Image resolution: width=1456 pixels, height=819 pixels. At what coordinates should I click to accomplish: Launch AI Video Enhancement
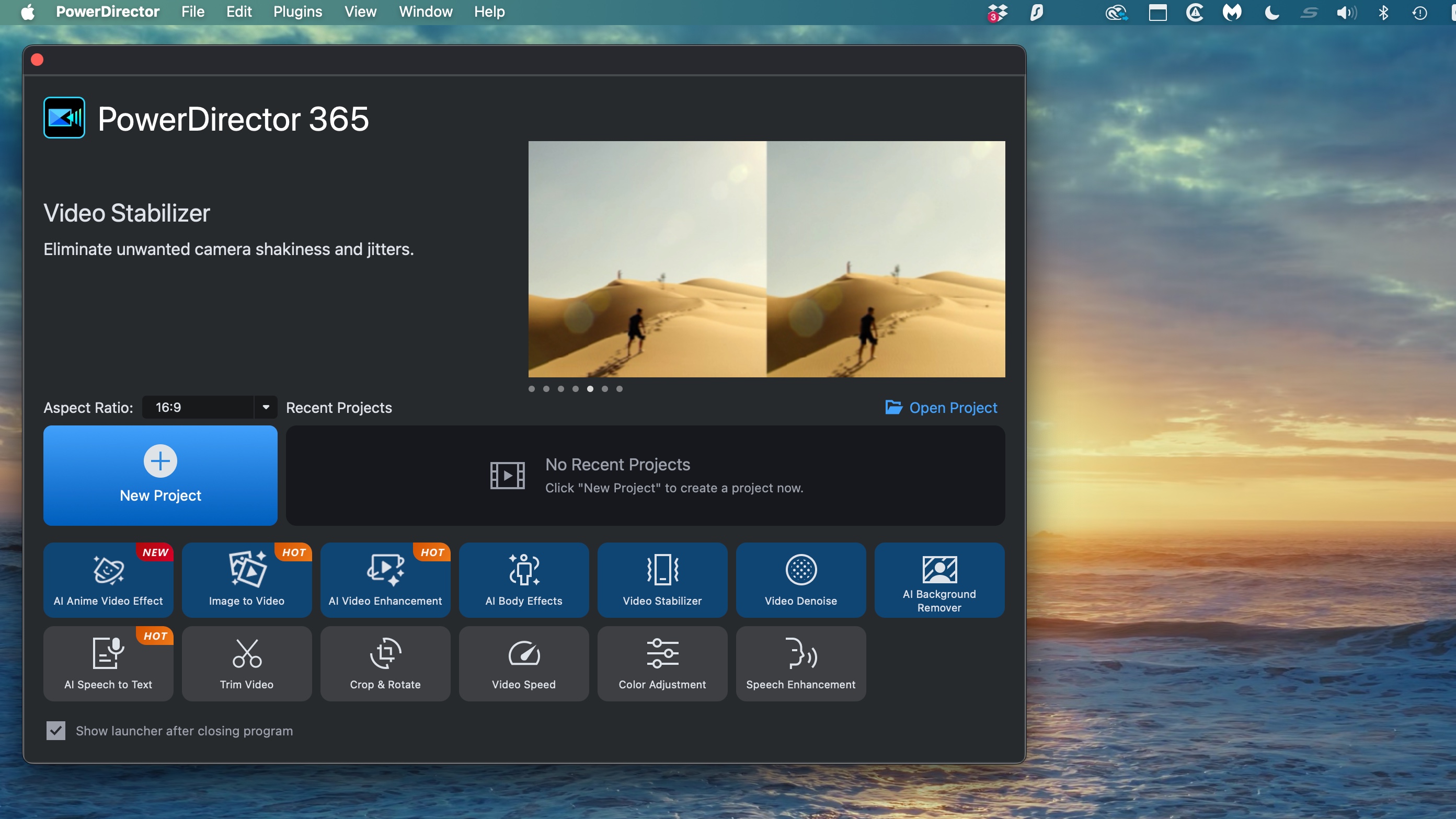pos(385,580)
